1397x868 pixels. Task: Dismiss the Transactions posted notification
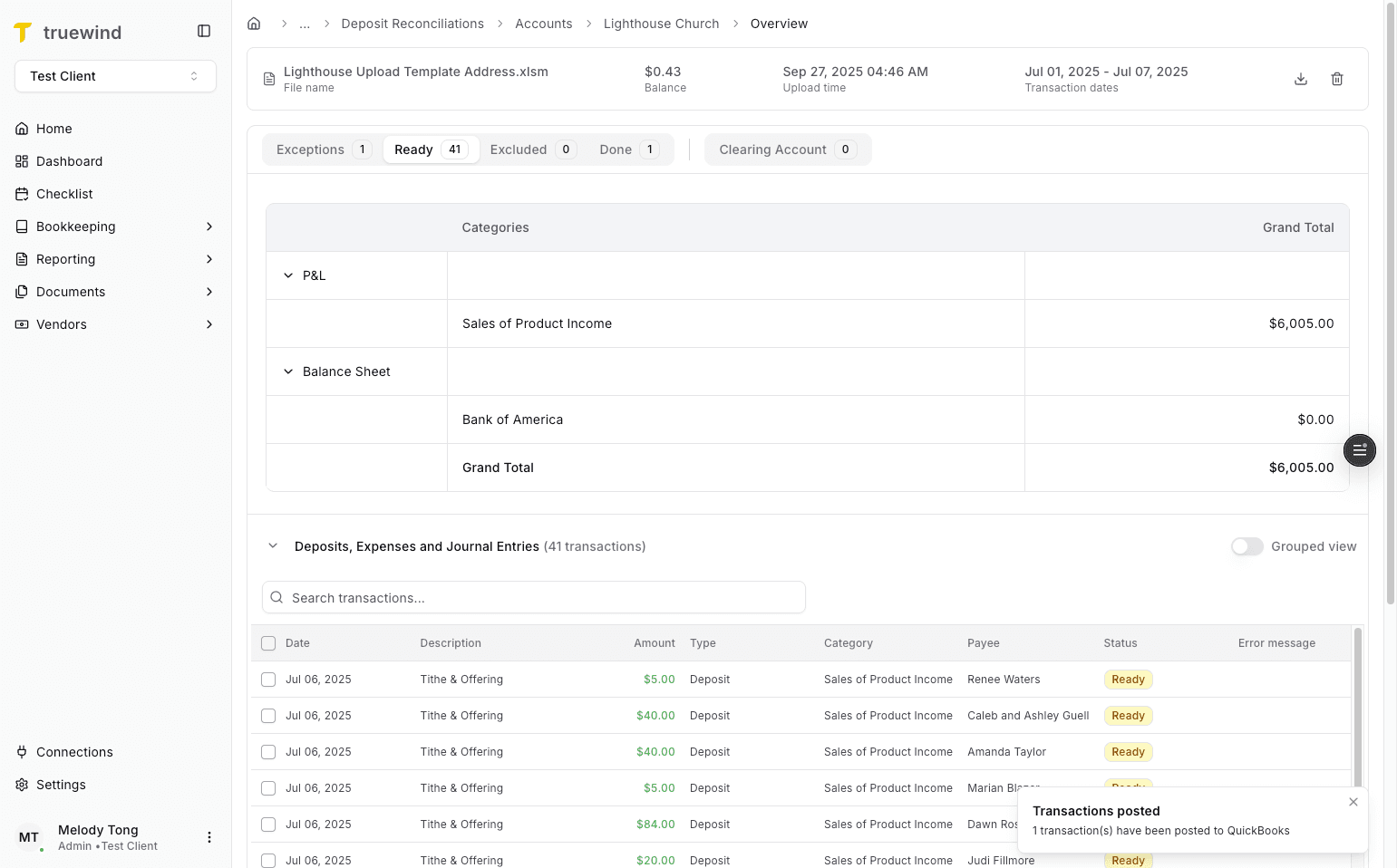(x=1353, y=802)
